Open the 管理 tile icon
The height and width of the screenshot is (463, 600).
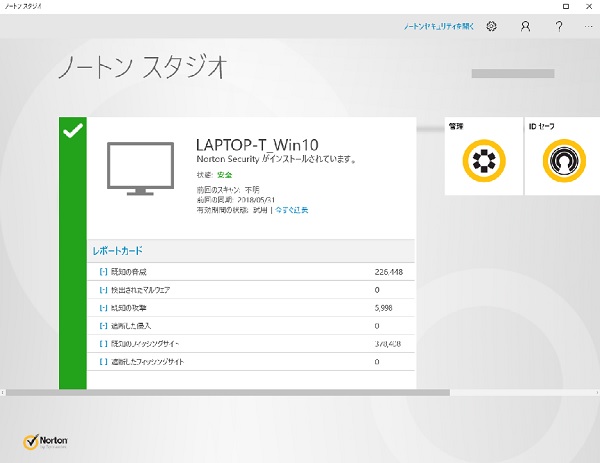(484, 161)
